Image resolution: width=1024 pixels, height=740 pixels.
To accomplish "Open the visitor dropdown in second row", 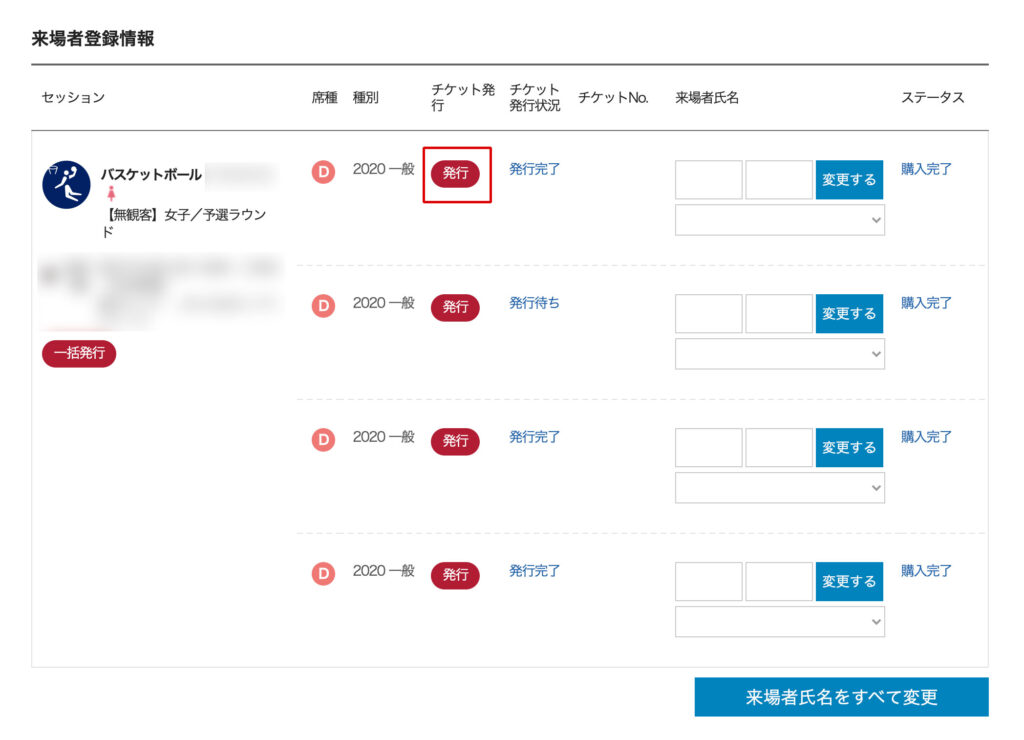I will click(x=779, y=354).
